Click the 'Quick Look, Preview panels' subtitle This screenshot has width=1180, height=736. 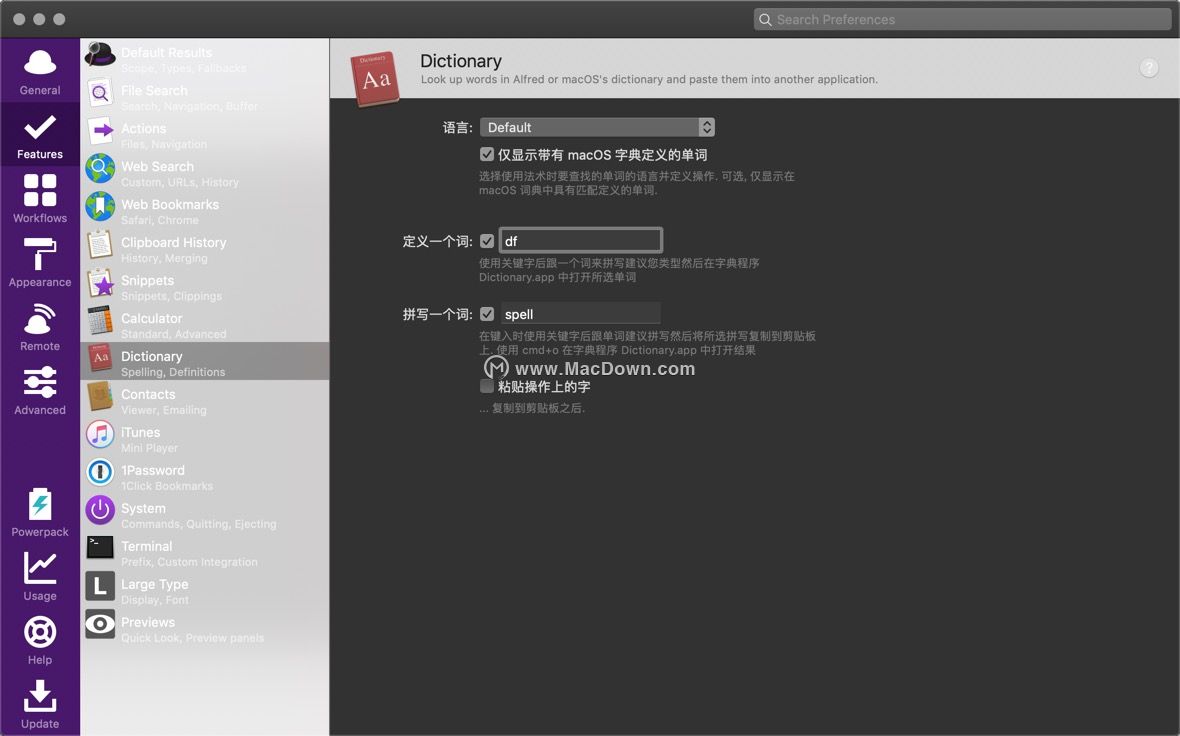[x=193, y=638]
